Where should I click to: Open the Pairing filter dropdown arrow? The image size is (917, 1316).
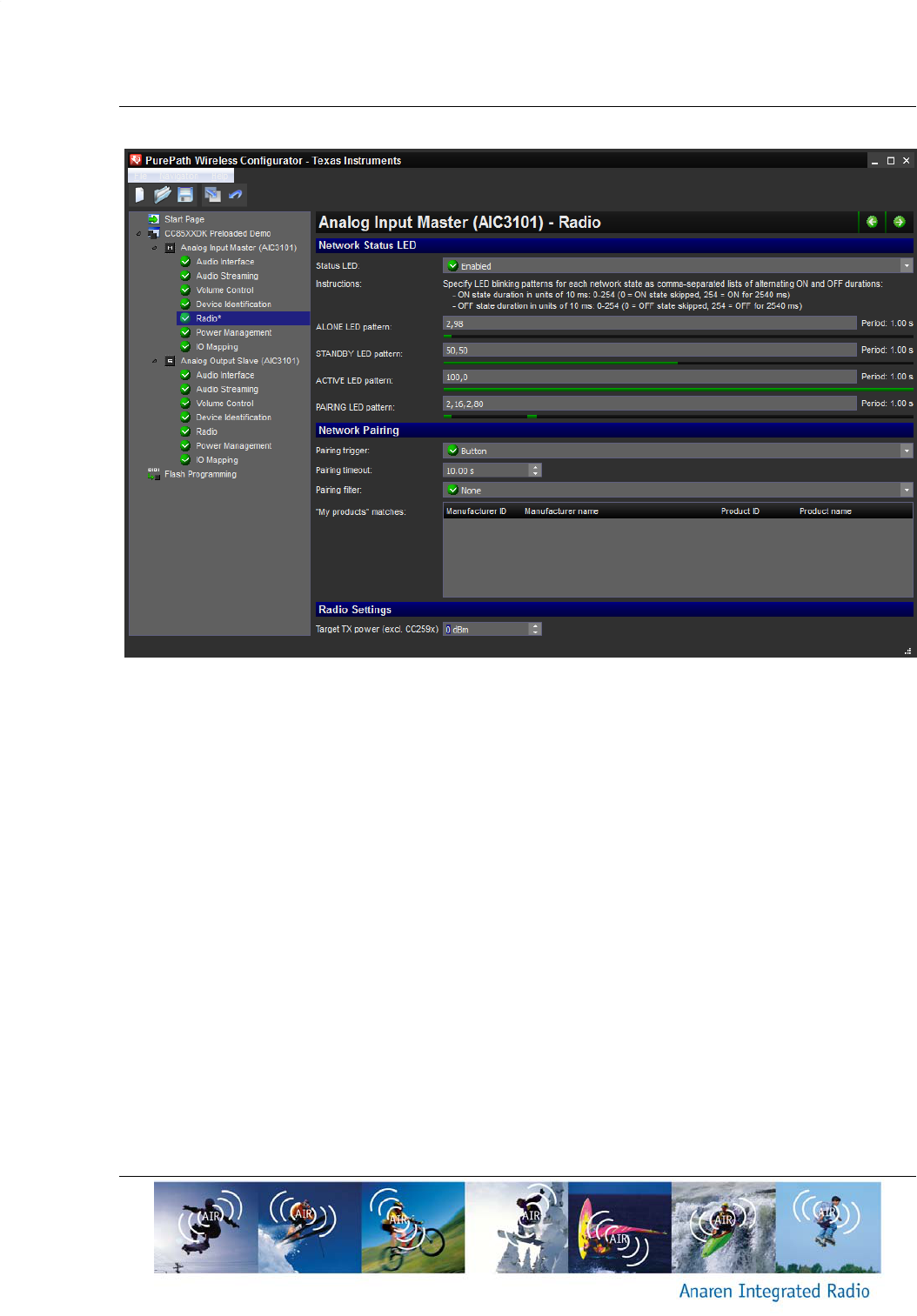click(x=907, y=490)
